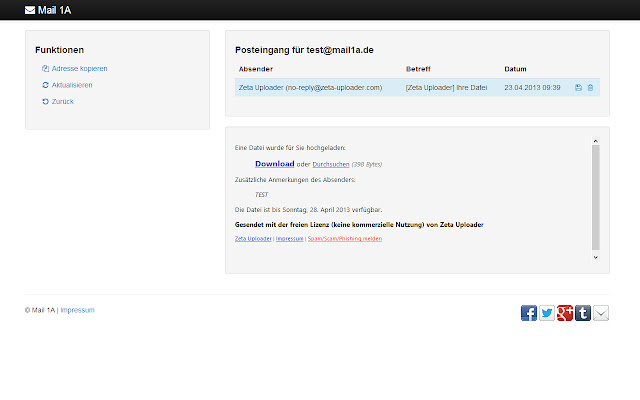
Task: Click the back arrow icon beside Zurück
Action: pyautogui.click(x=45, y=101)
